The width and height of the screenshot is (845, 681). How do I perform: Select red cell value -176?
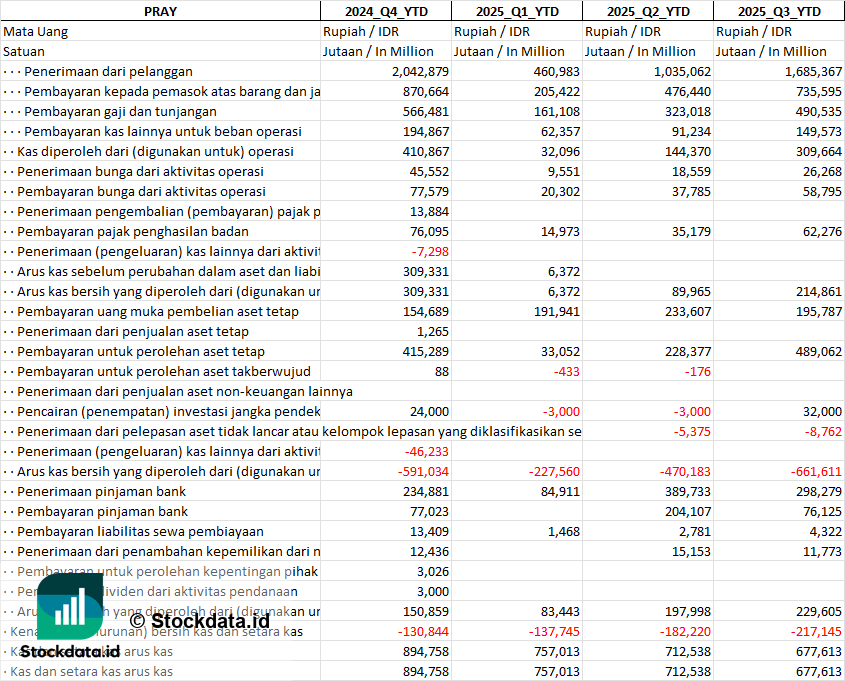click(x=697, y=371)
